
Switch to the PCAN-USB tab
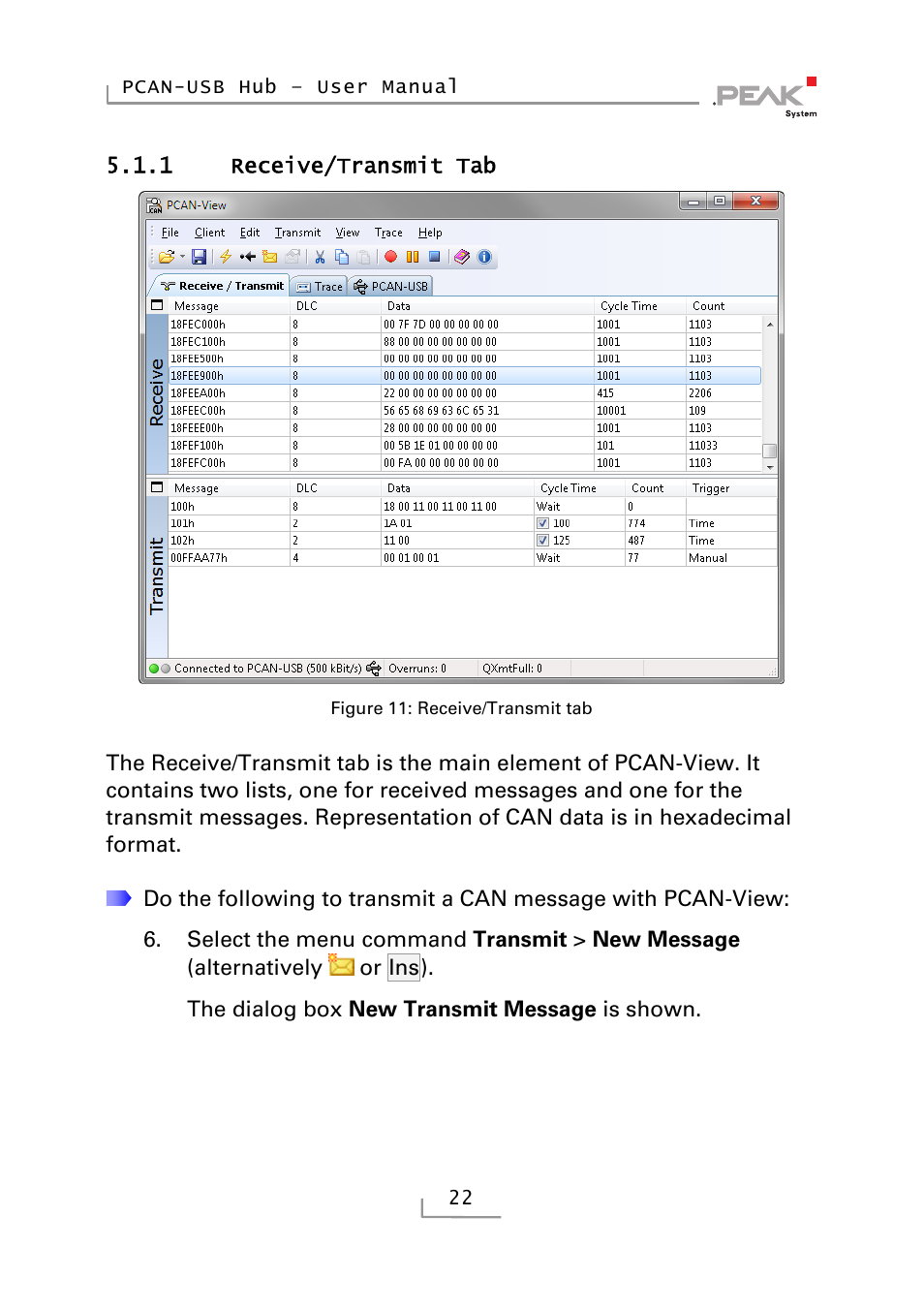390,287
